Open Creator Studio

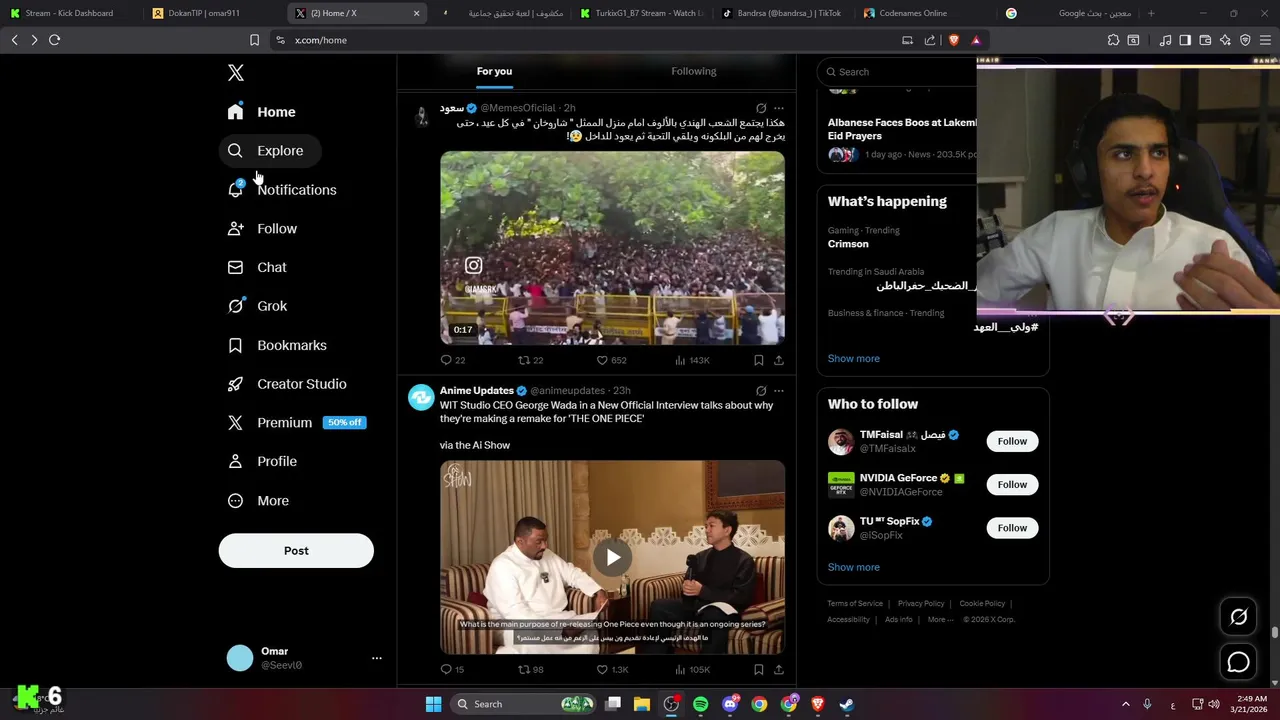pos(287,384)
